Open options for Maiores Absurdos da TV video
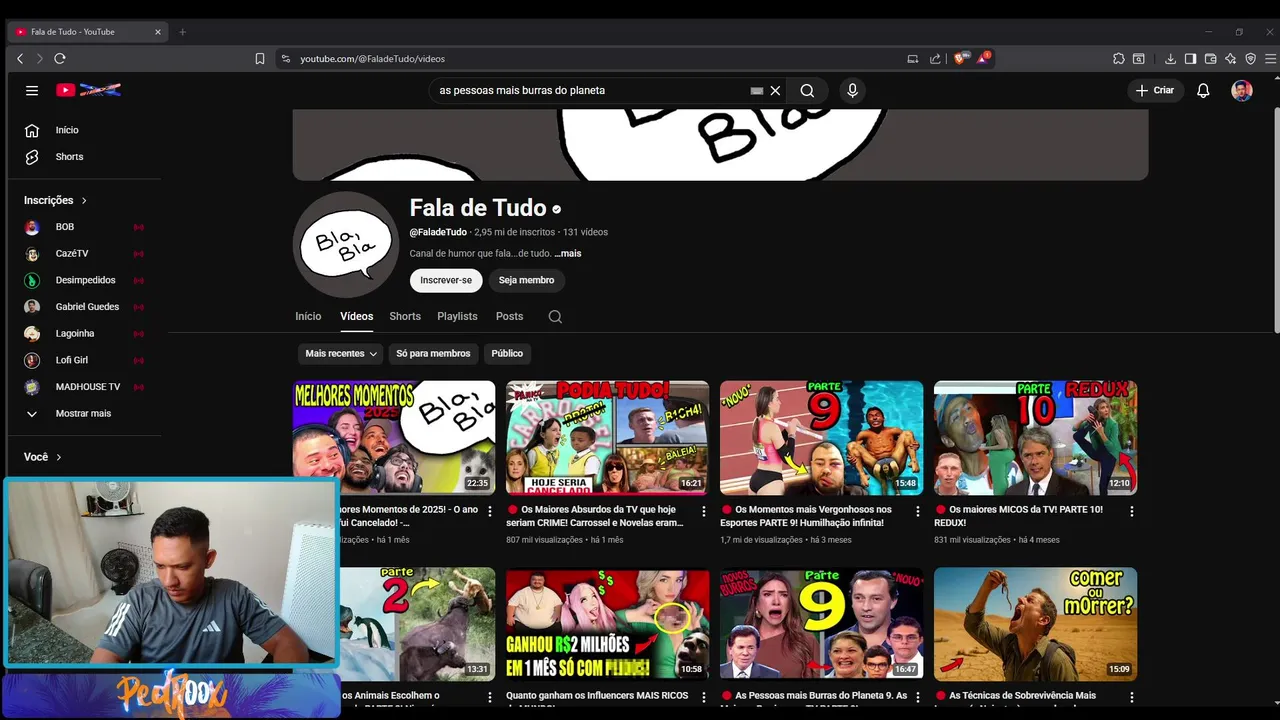The height and width of the screenshot is (720, 1280). point(703,511)
